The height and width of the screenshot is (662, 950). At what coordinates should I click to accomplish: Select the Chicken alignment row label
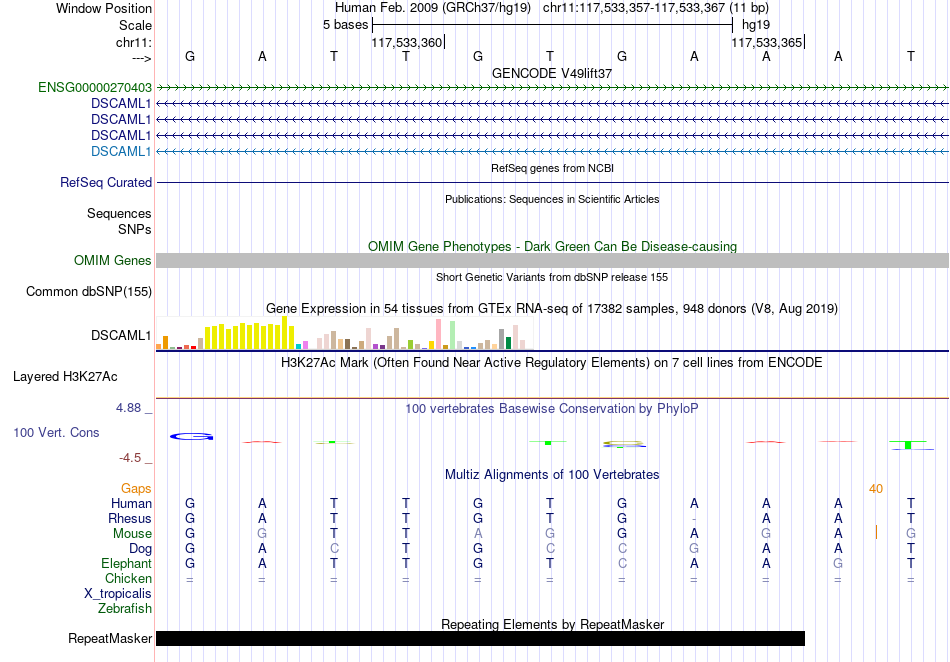128,578
